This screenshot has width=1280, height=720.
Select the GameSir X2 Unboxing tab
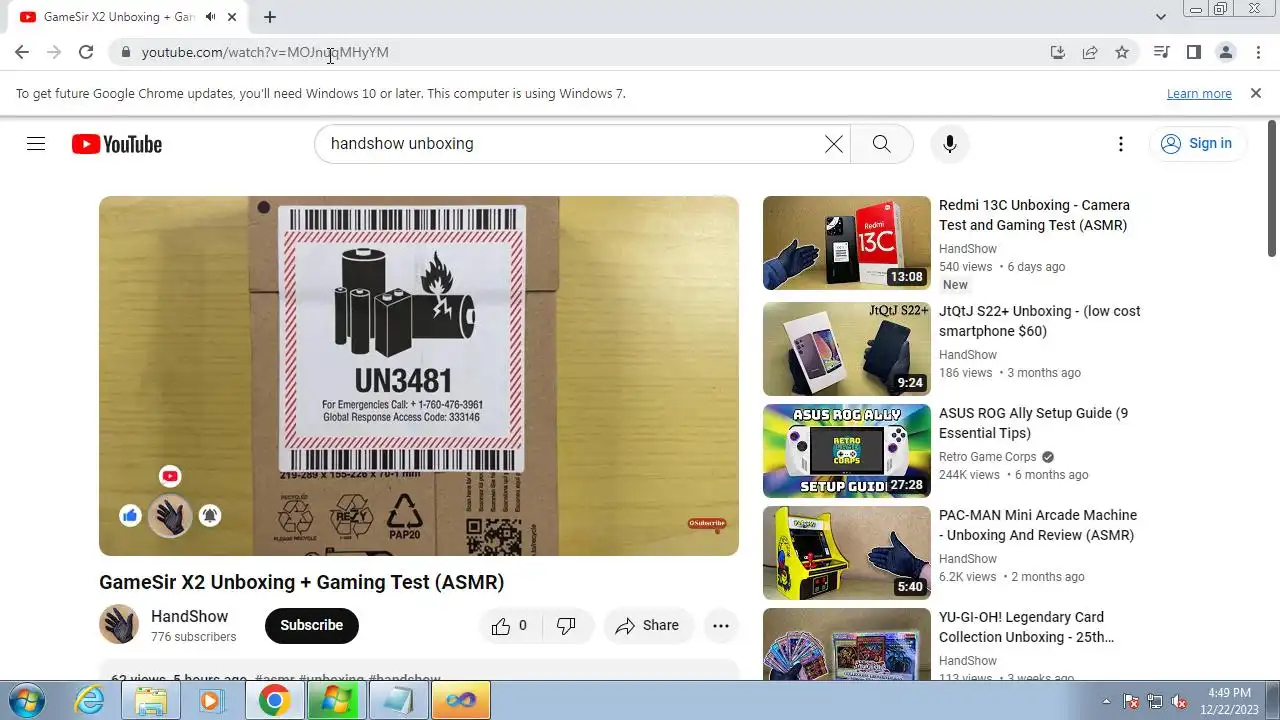[130, 17]
